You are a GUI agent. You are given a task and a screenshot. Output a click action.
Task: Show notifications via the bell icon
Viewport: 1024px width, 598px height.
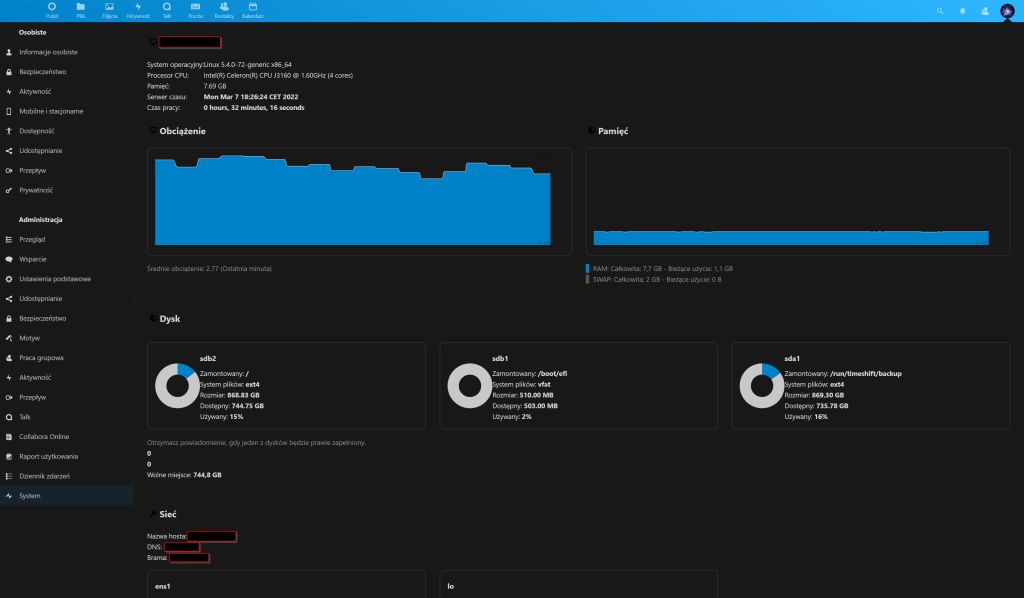[x=963, y=10]
